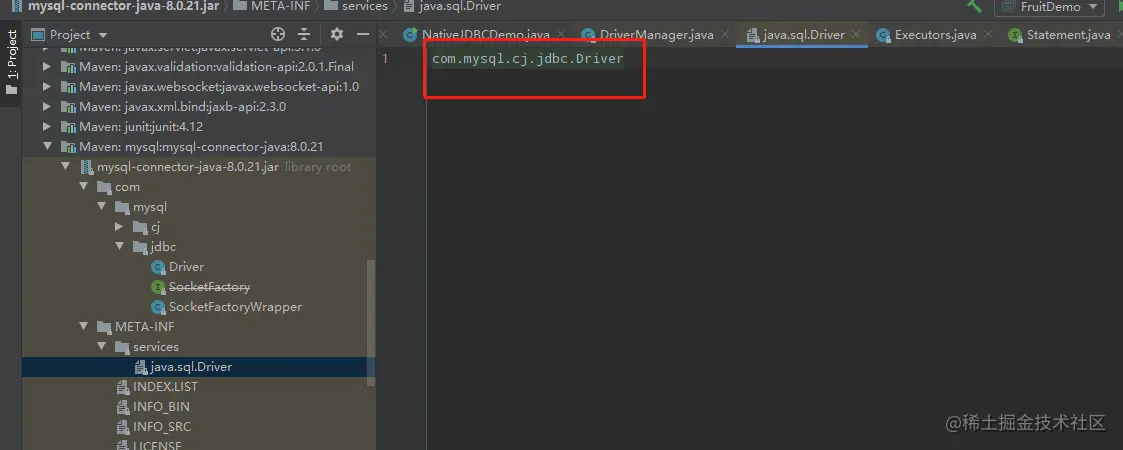Open the FruitDemo run configuration dropdown
The width and height of the screenshot is (1123, 450).
(x=1051, y=7)
